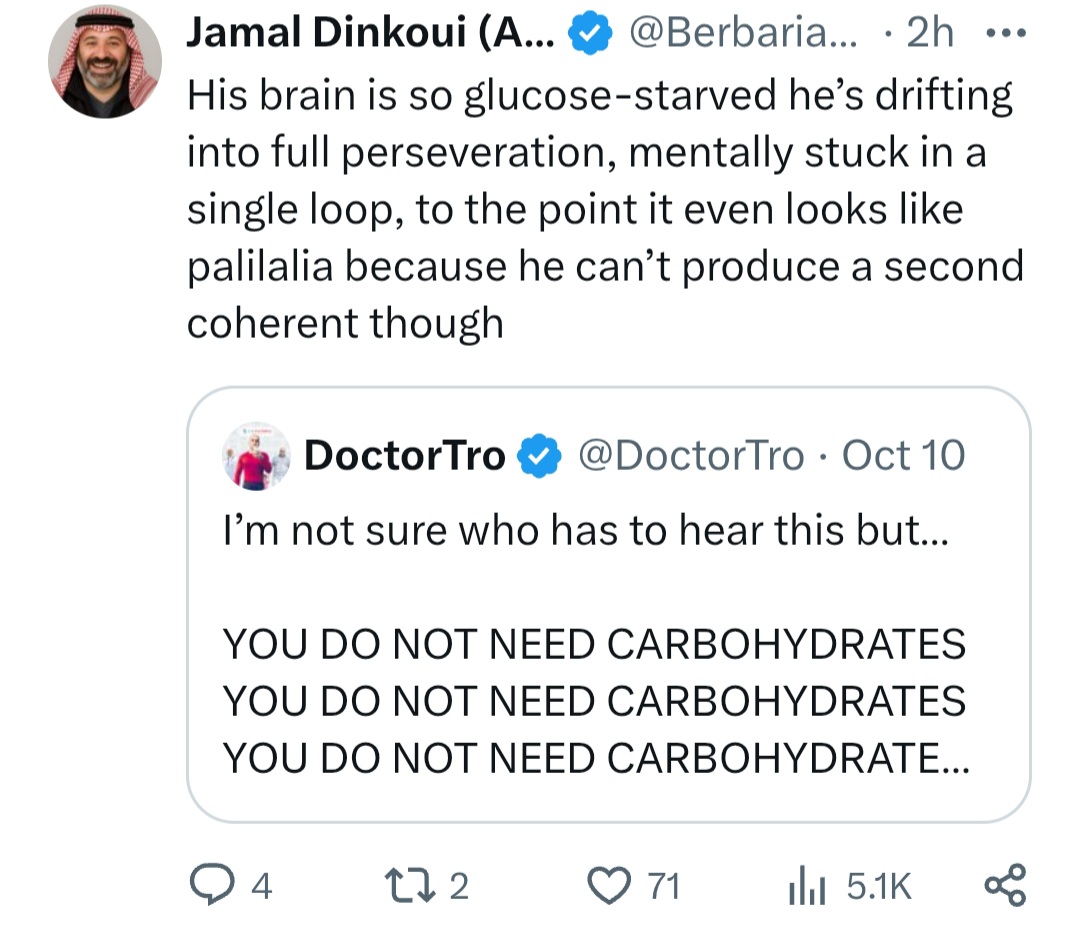
Task: Click the share icon
Action: tap(1004, 886)
